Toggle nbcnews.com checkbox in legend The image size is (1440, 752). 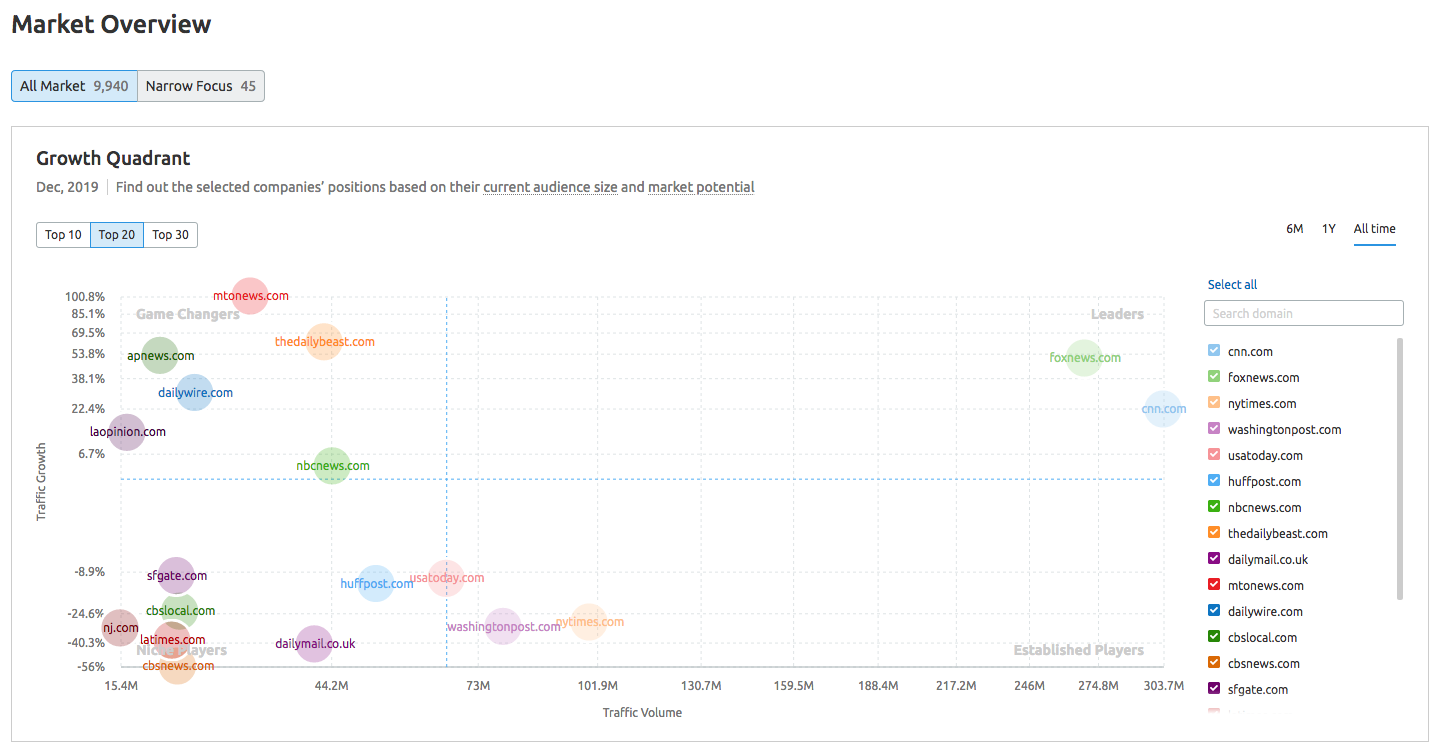click(x=1214, y=507)
